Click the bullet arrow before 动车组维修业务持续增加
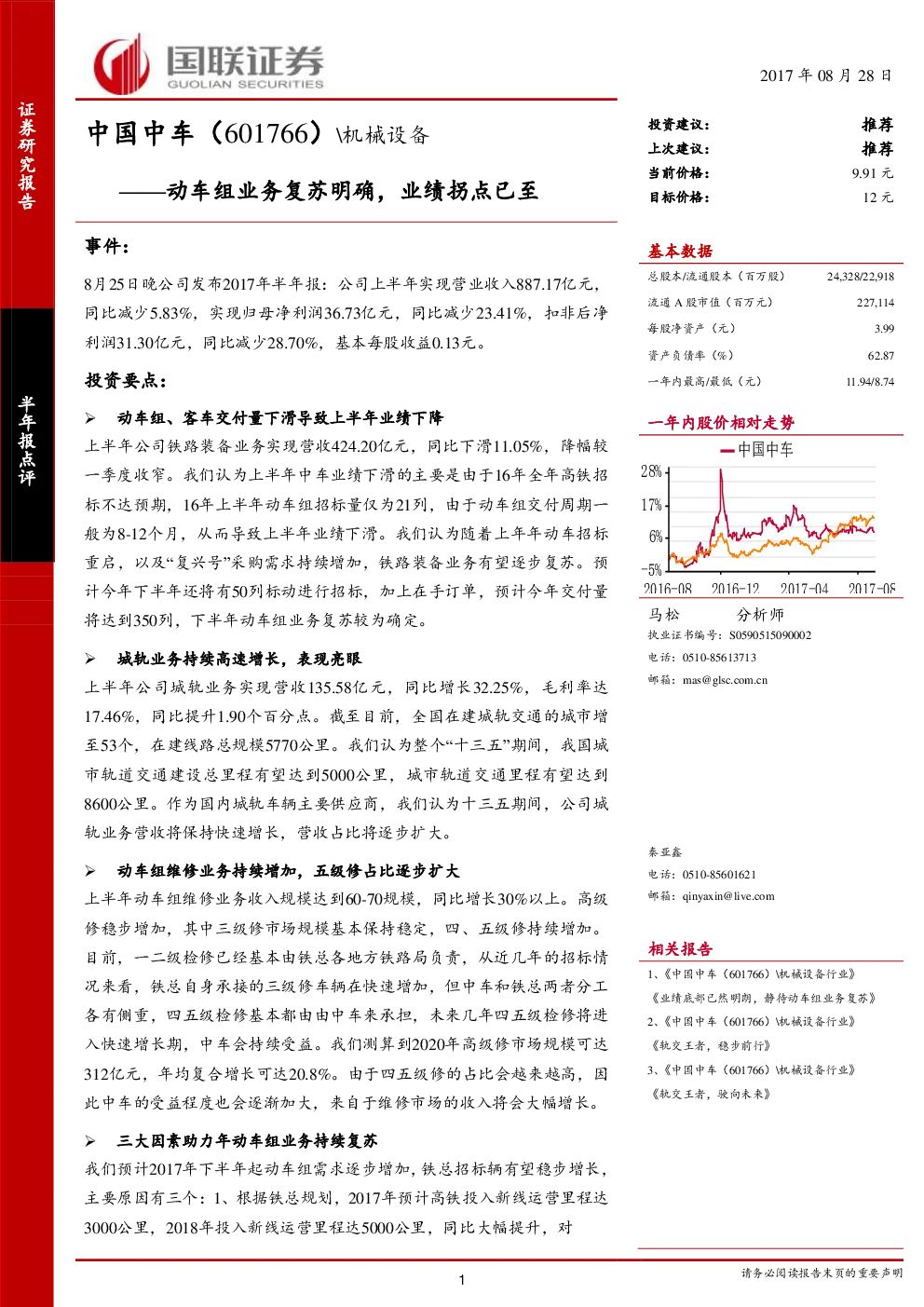The height and width of the screenshot is (1307, 924). [91, 871]
